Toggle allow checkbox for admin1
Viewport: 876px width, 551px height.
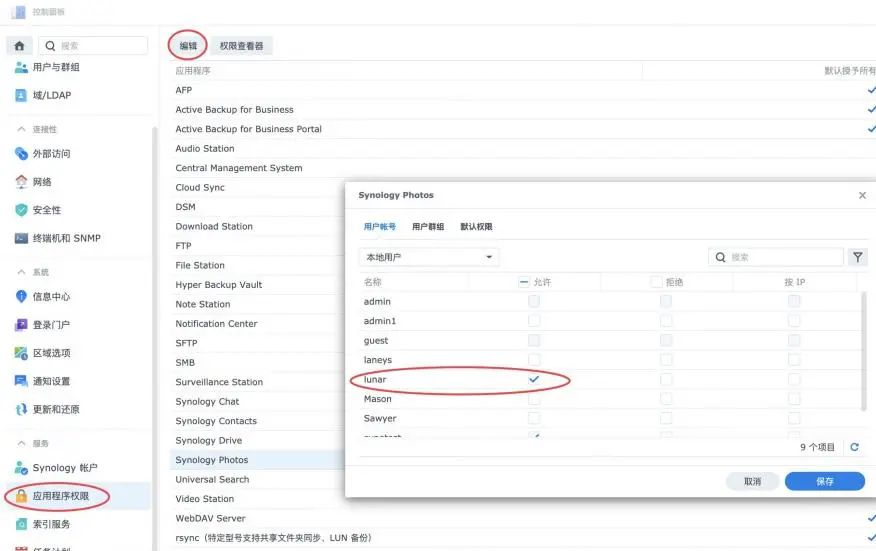pyautogui.click(x=534, y=321)
